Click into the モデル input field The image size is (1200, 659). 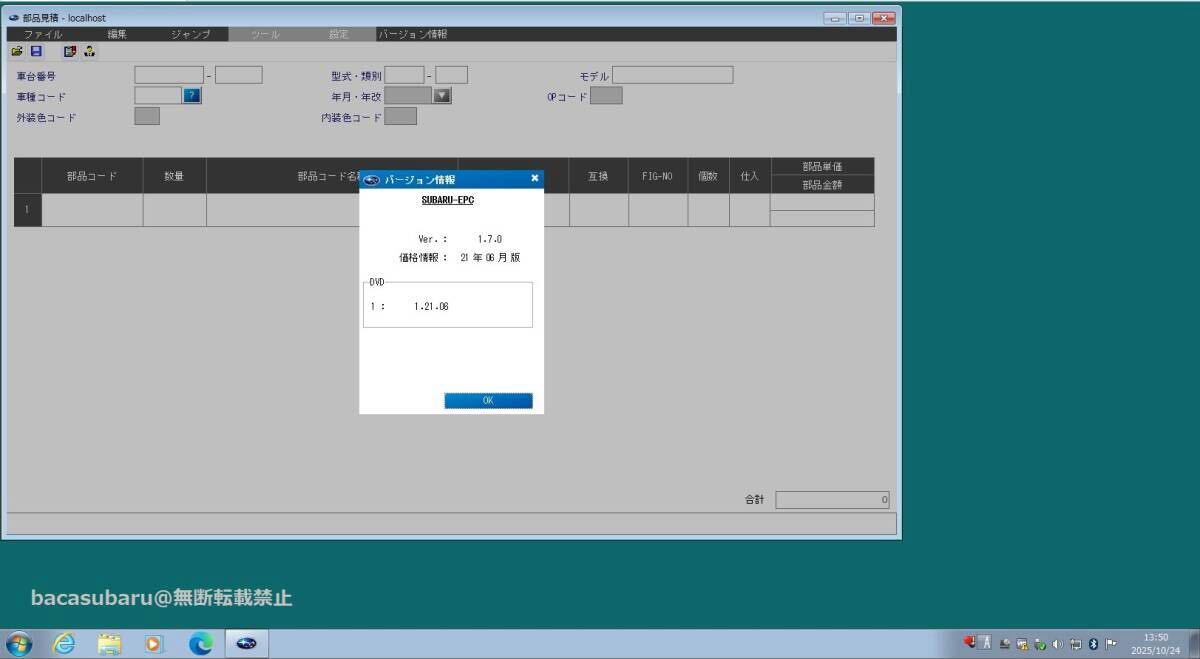pos(674,74)
